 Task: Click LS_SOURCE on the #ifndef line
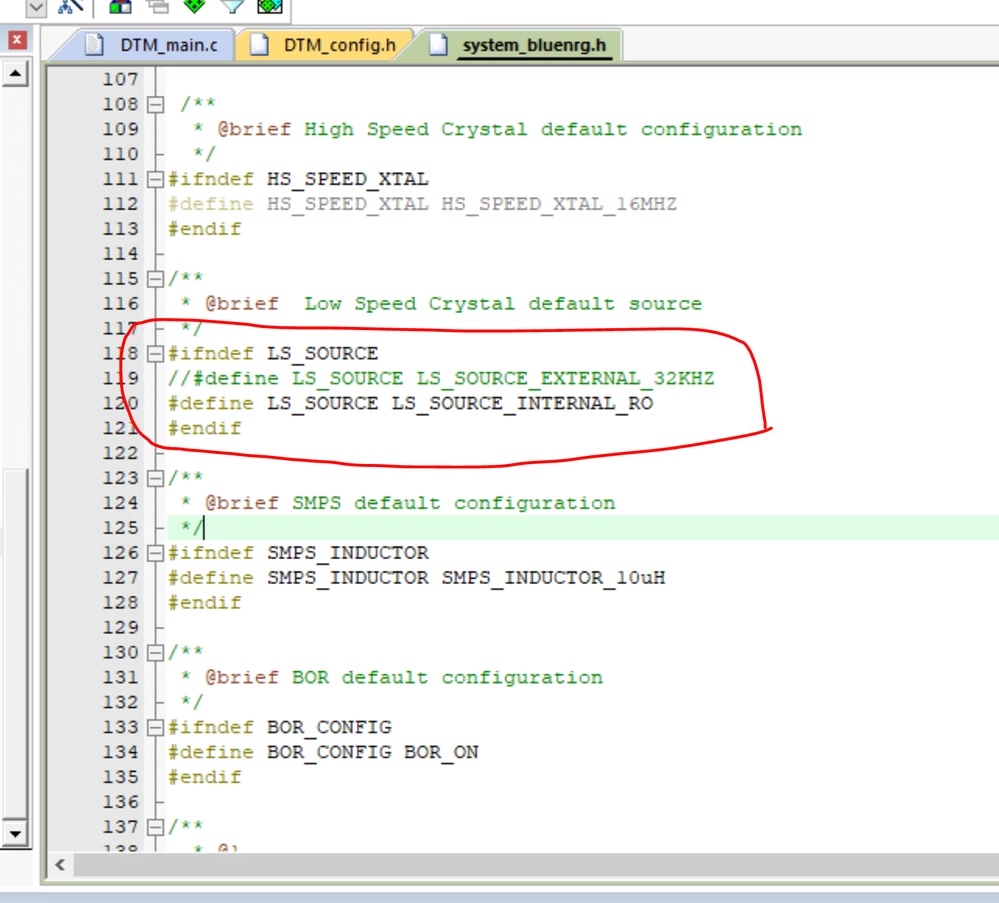tap(322, 354)
